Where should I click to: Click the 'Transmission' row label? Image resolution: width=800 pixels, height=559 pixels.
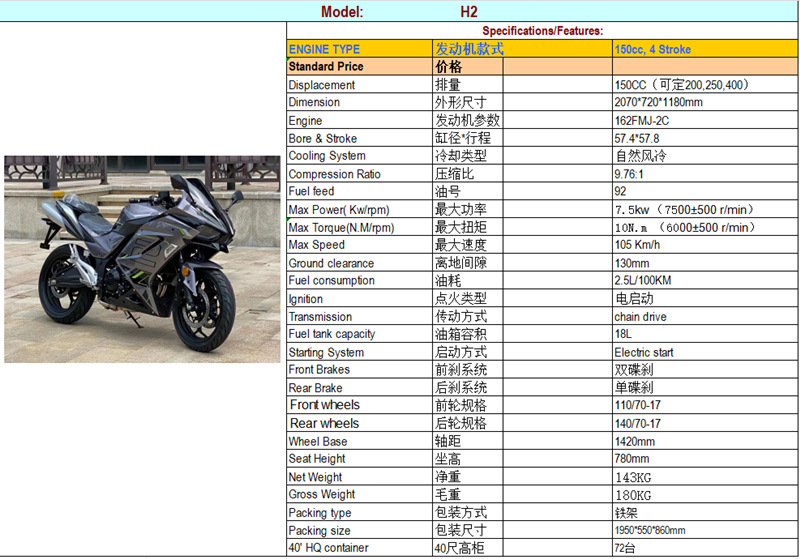(x=320, y=317)
